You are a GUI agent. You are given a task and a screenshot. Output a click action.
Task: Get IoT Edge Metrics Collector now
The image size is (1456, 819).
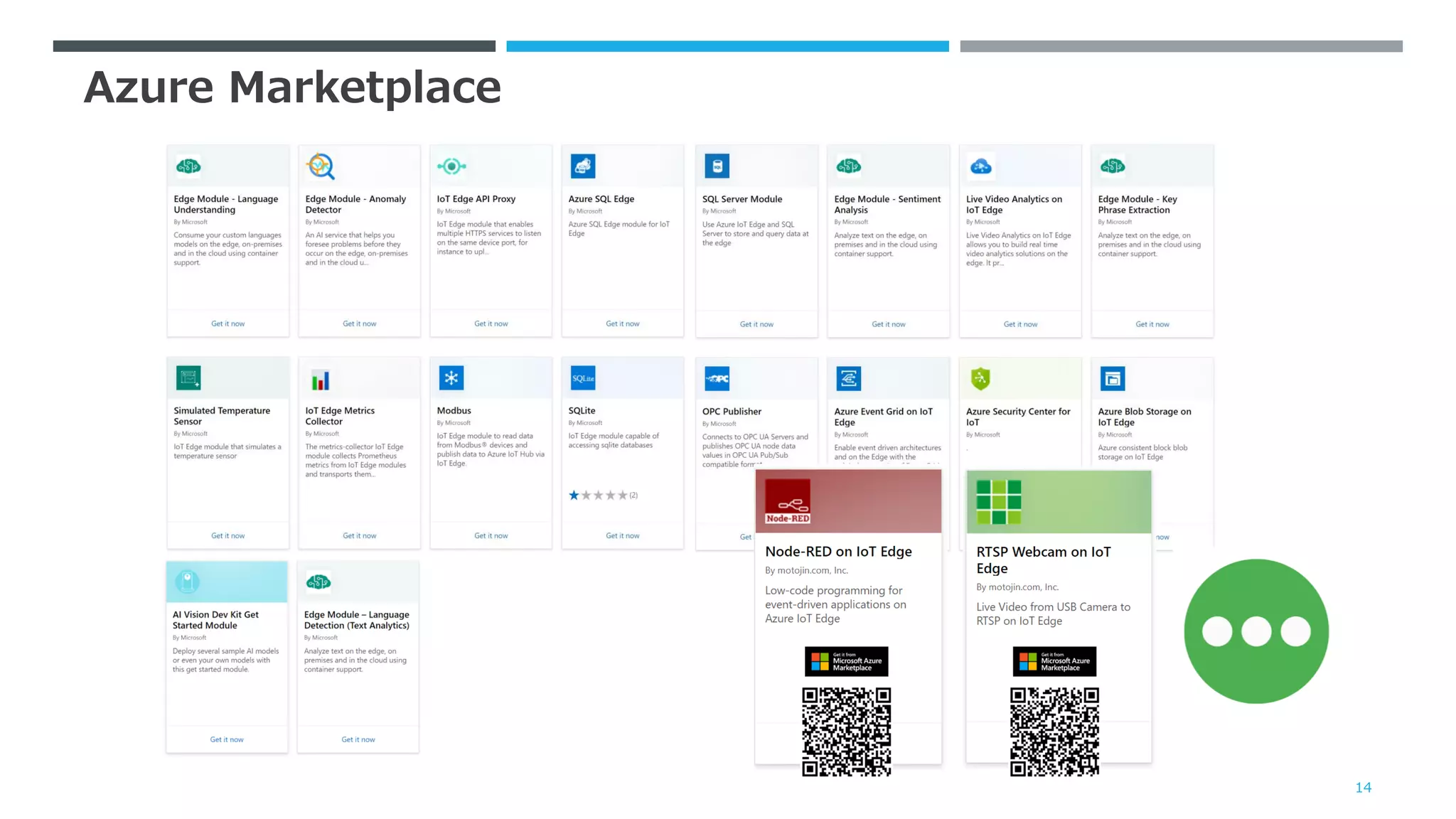(x=360, y=536)
